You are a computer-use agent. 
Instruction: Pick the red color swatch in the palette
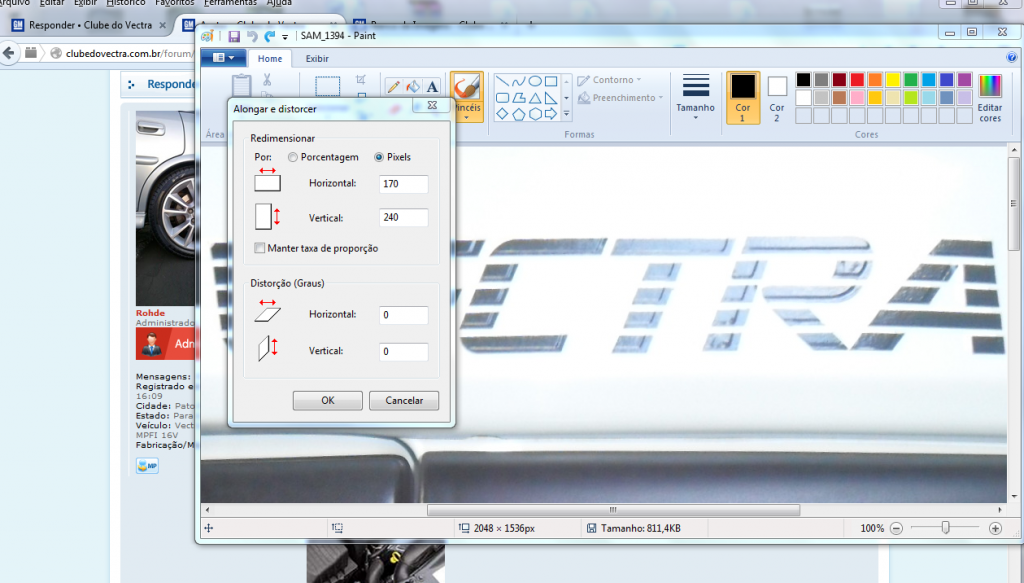pos(857,80)
